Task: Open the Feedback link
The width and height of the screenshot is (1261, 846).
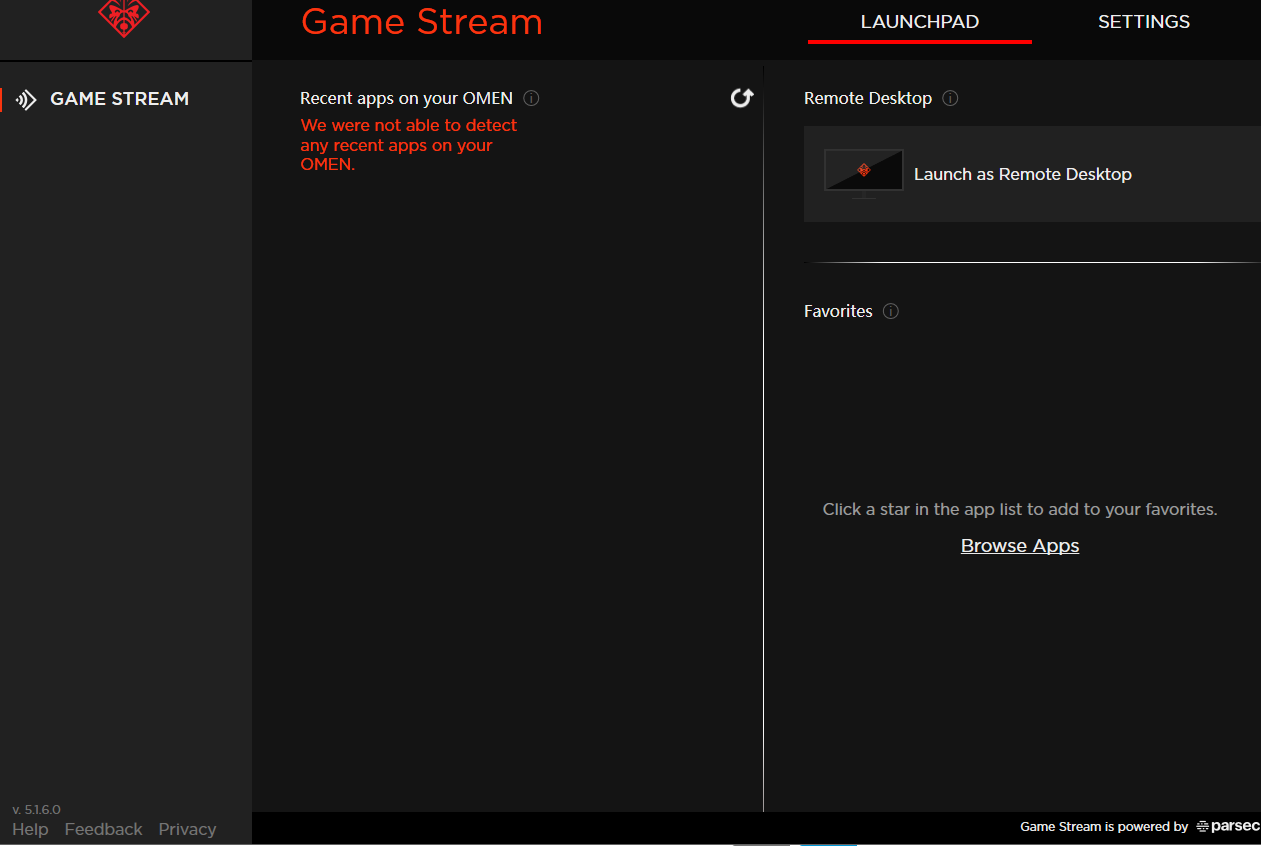Action: click(104, 829)
